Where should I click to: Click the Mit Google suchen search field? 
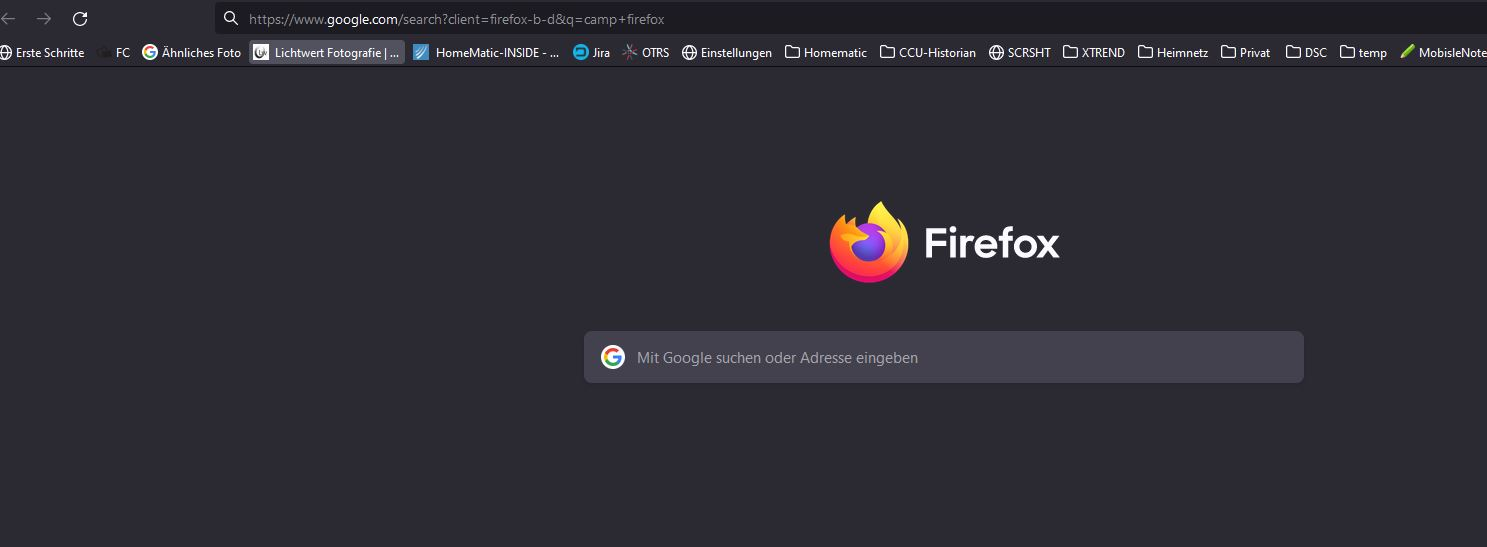(x=943, y=357)
